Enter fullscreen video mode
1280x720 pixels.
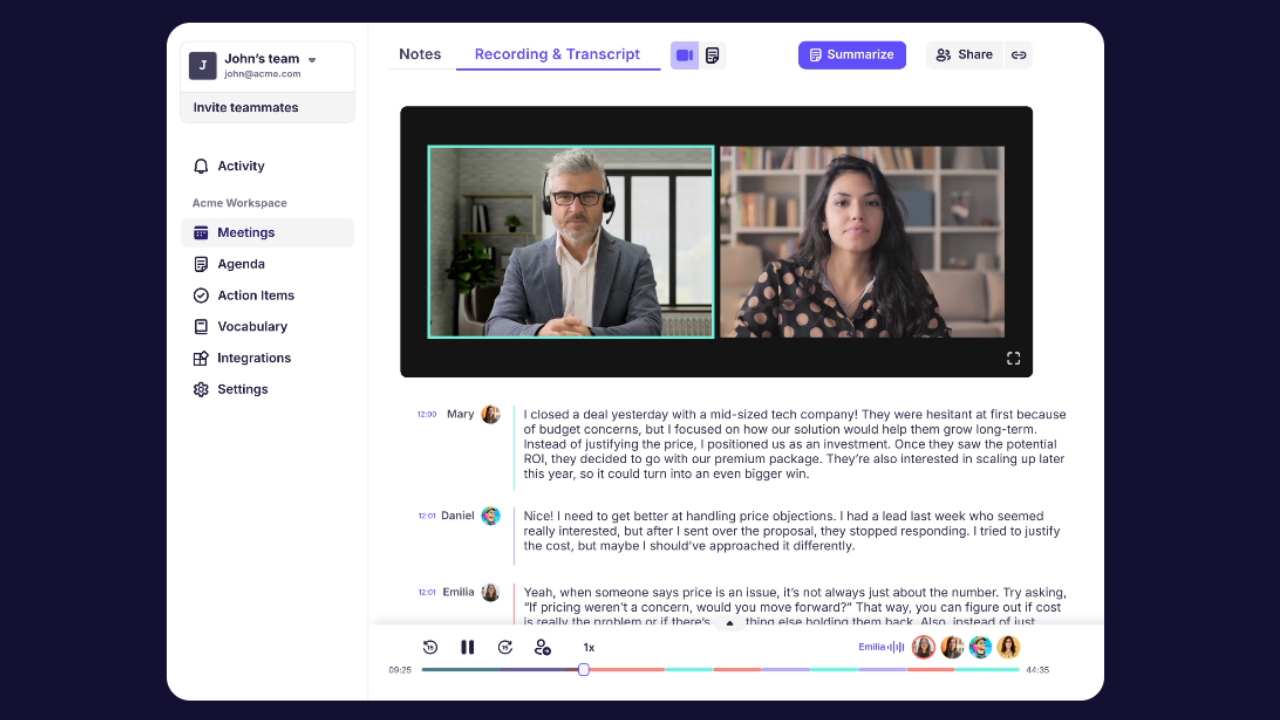tap(1013, 358)
